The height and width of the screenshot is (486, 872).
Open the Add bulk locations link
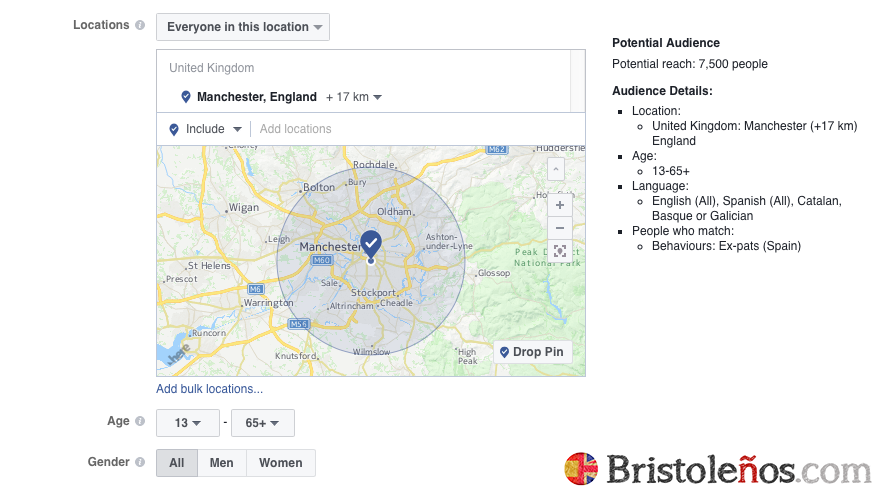tap(210, 389)
